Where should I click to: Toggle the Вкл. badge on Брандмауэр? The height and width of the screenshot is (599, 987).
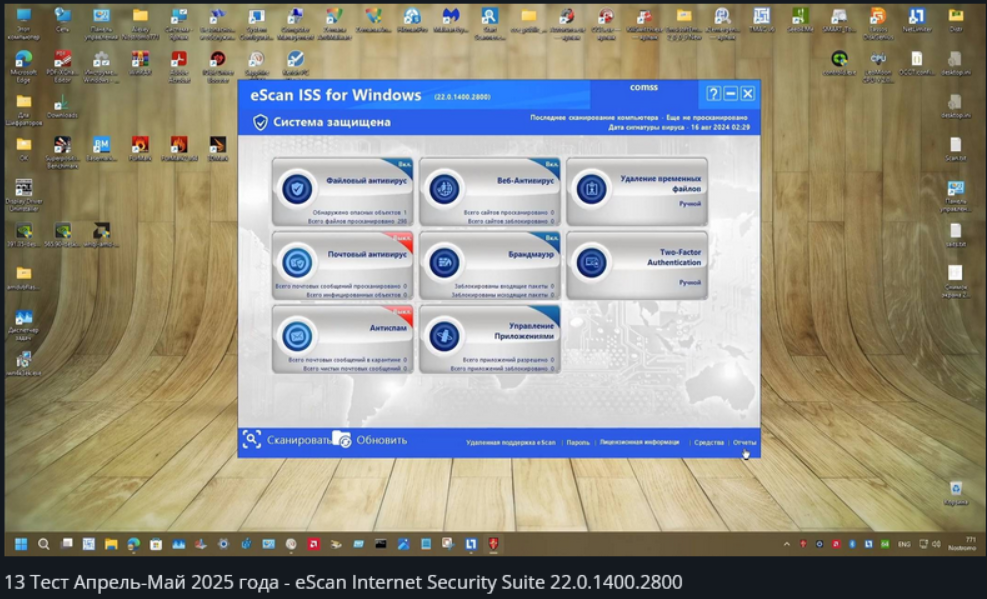tap(551, 238)
